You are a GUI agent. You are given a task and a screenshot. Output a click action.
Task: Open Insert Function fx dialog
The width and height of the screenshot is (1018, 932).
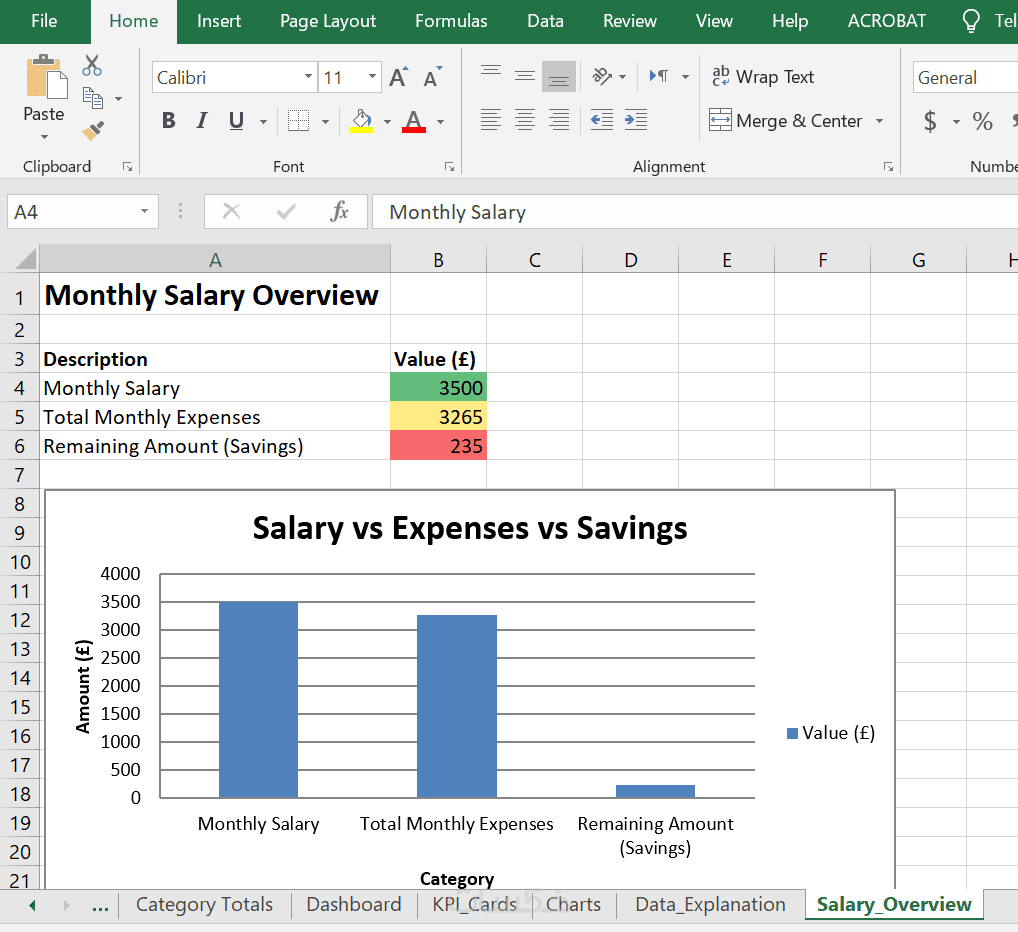click(340, 212)
